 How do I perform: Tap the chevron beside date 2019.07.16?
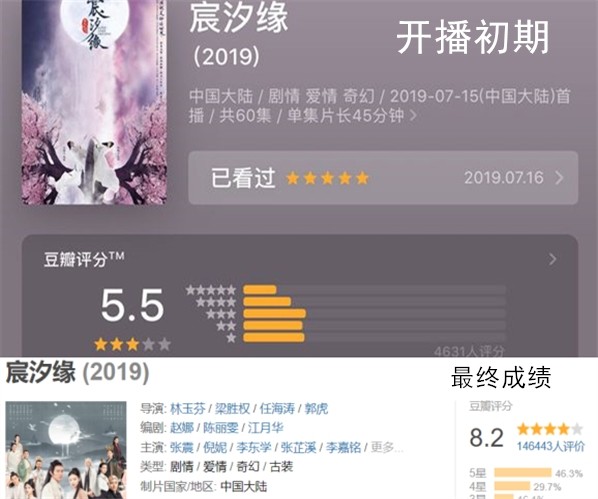[x=559, y=178]
